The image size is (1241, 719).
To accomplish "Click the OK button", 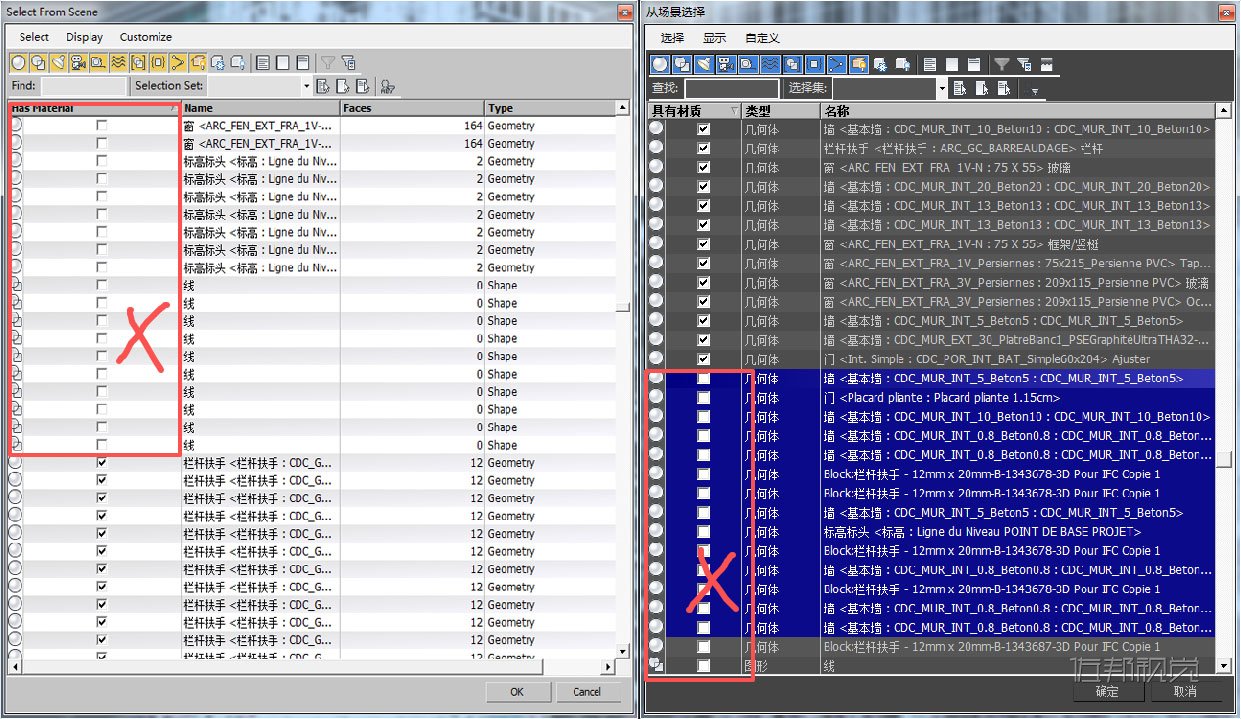I will tap(517, 691).
